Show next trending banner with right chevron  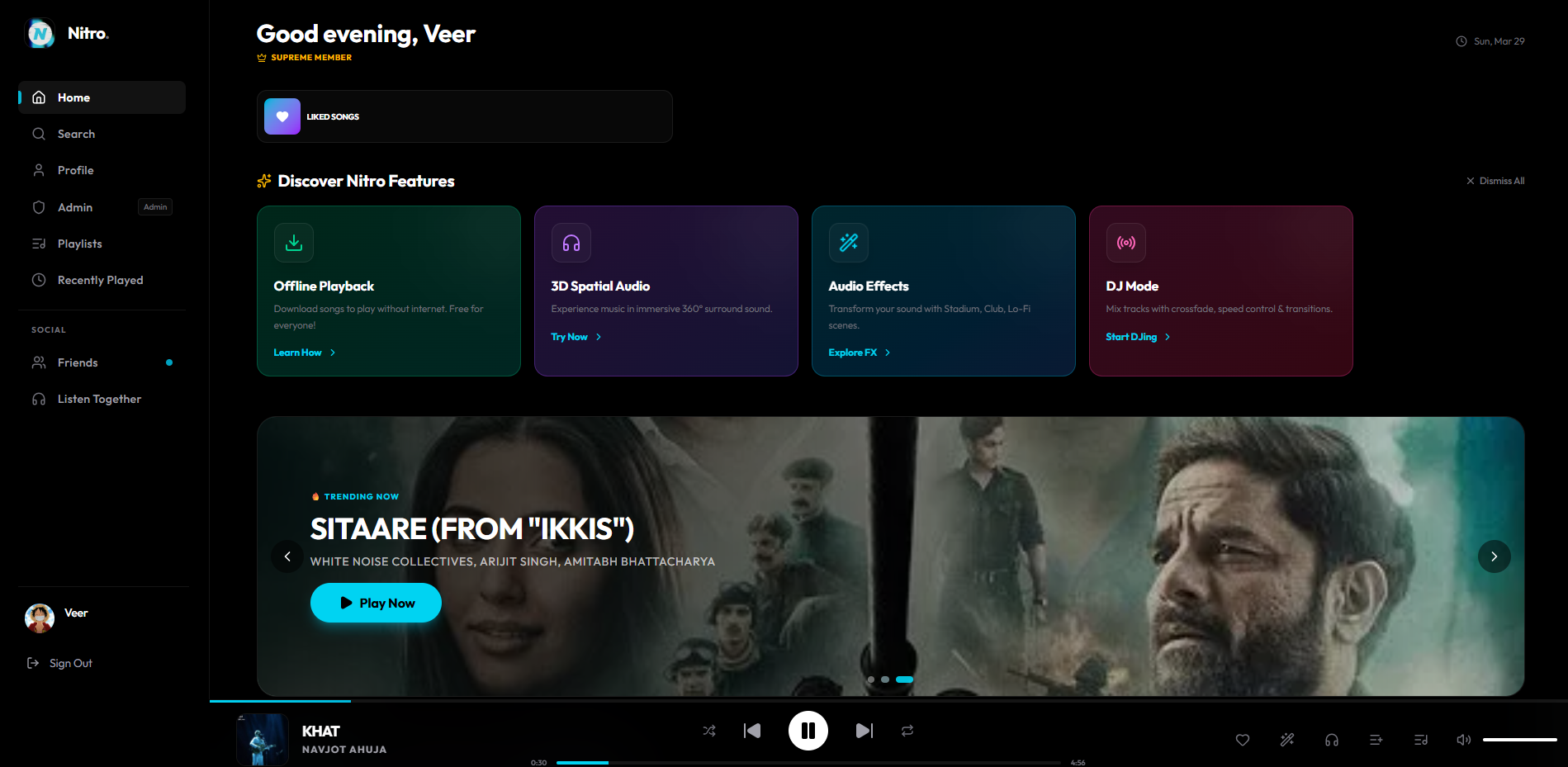[x=1495, y=556]
